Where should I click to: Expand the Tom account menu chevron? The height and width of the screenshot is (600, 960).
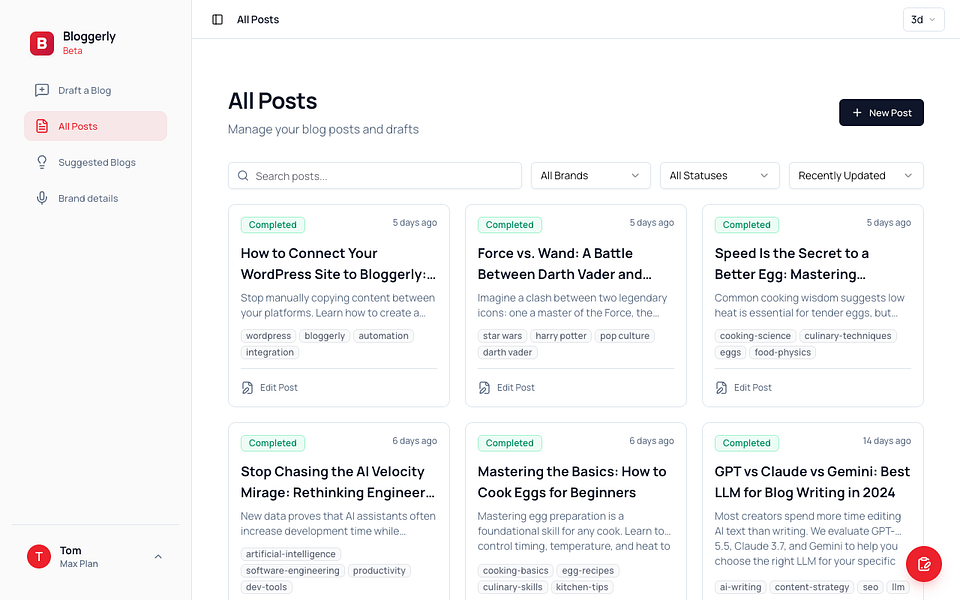[158, 557]
